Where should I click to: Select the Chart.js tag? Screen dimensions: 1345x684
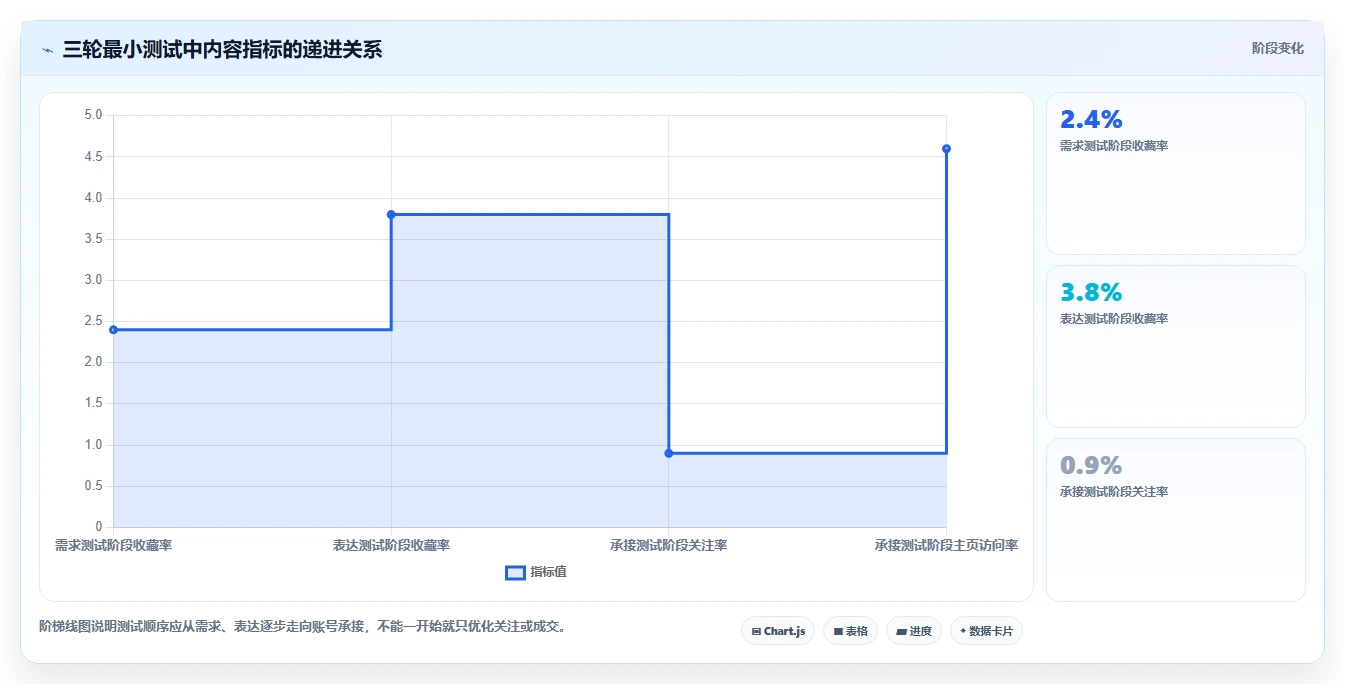[778, 631]
